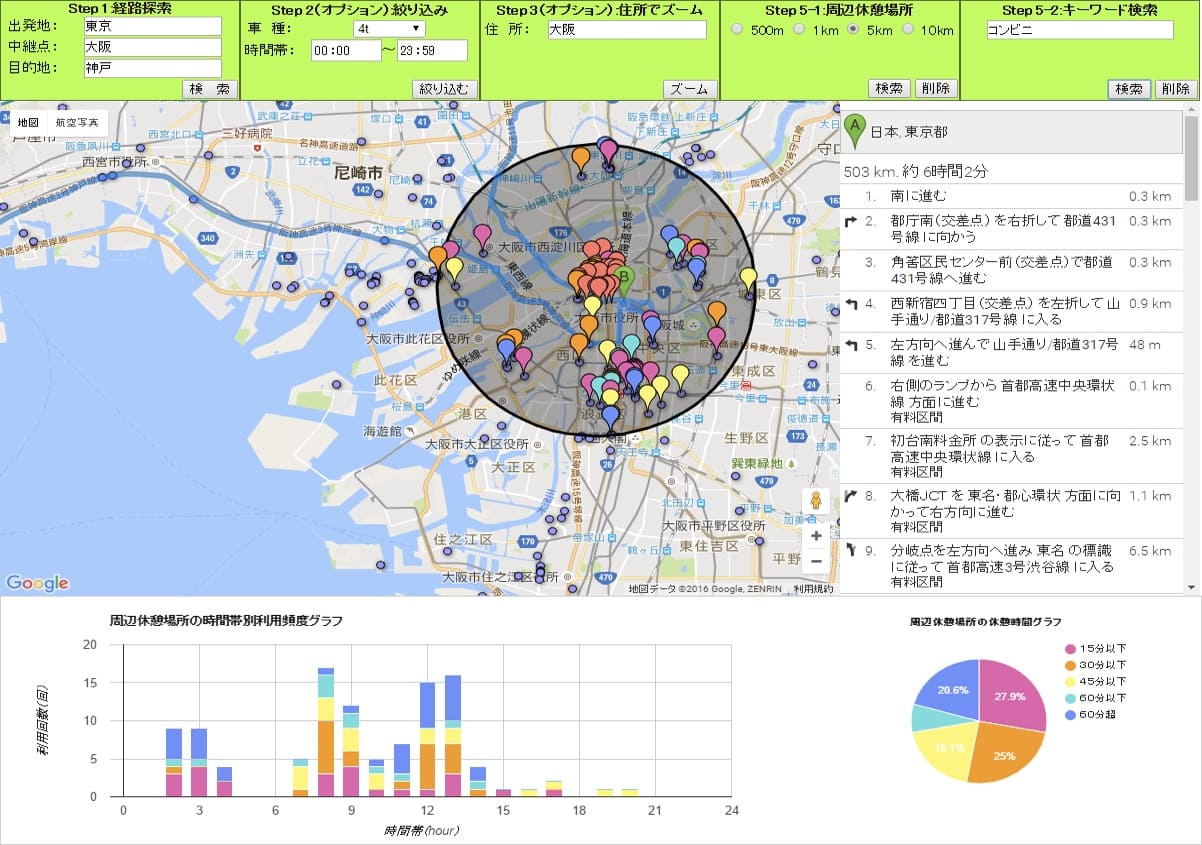Image resolution: width=1202 pixels, height=845 pixels.
Task: Switch the map to 地図 view
Action: click(x=28, y=123)
